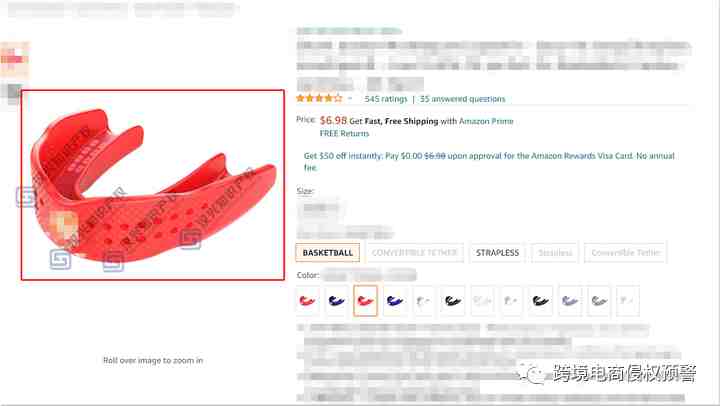Image resolution: width=720 pixels, height=406 pixels.
Task: Open the 545 ratings link
Action: tap(386, 99)
